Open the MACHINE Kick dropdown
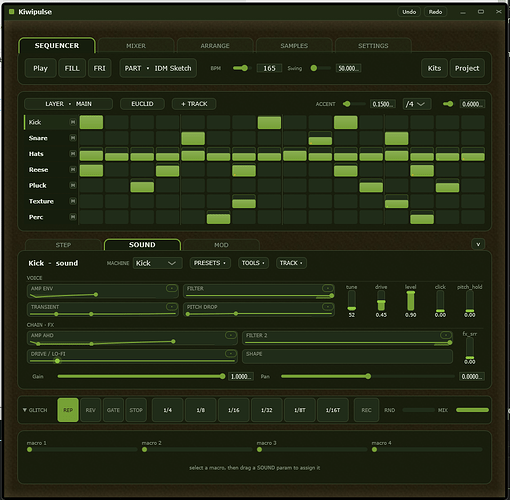Image resolution: width=510 pixels, height=500 pixels. point(157,263)
